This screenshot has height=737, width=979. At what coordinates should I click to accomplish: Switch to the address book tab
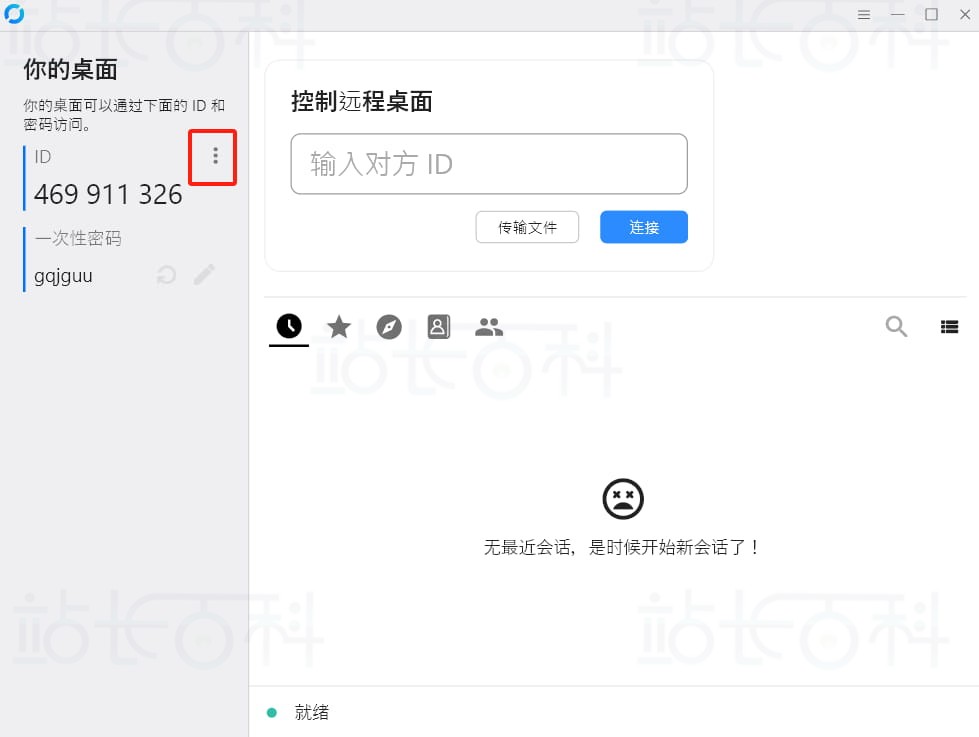438,326
